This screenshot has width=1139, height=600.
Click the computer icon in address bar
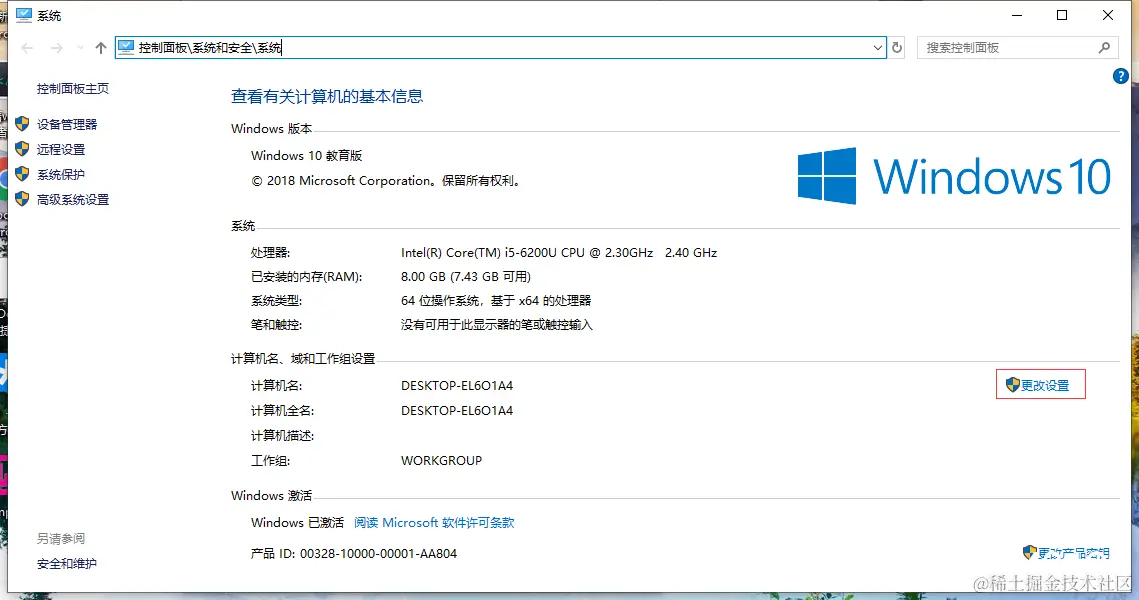click(x=126, y=47)
